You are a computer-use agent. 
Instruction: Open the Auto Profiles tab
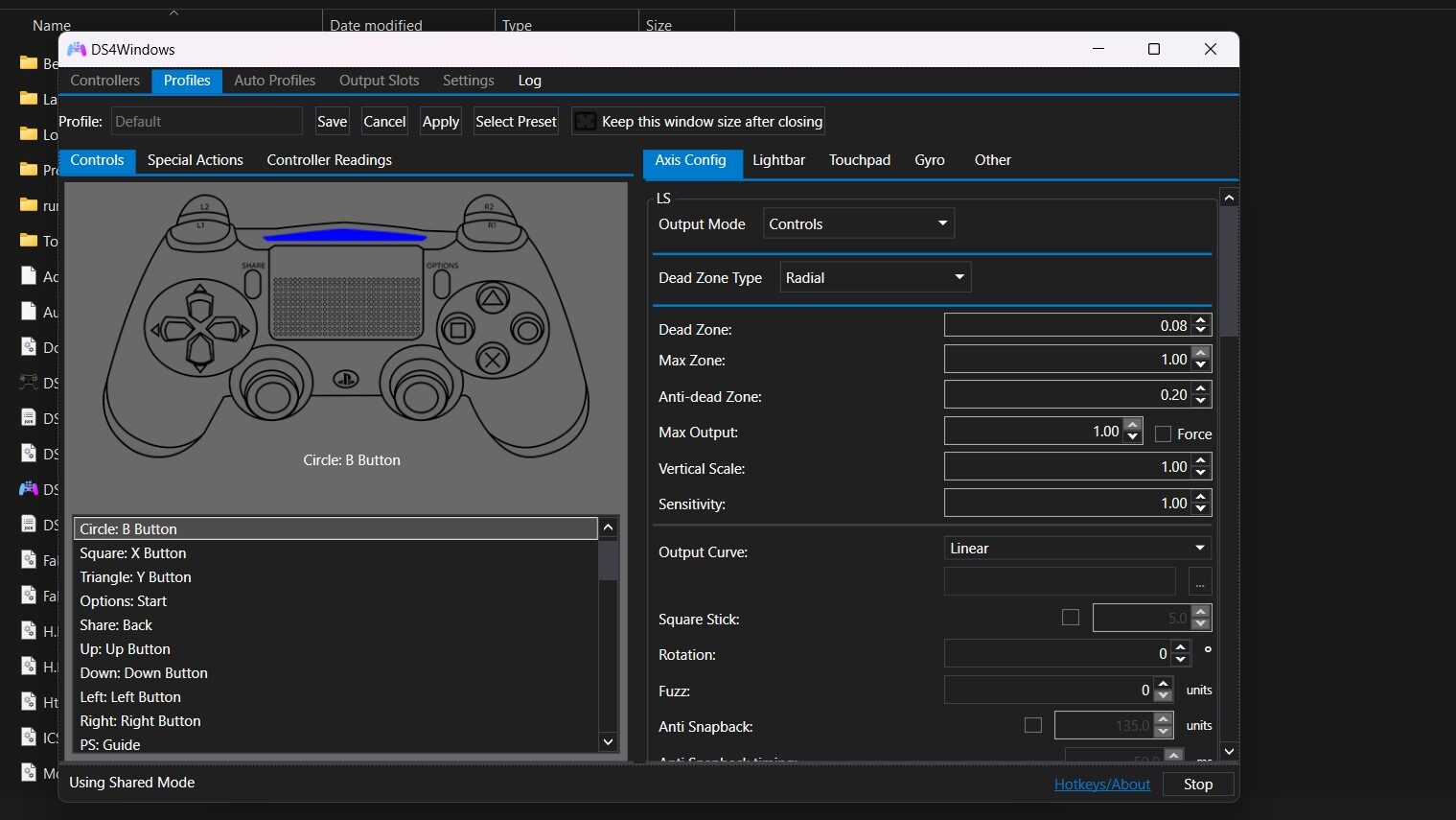point(275,81)
